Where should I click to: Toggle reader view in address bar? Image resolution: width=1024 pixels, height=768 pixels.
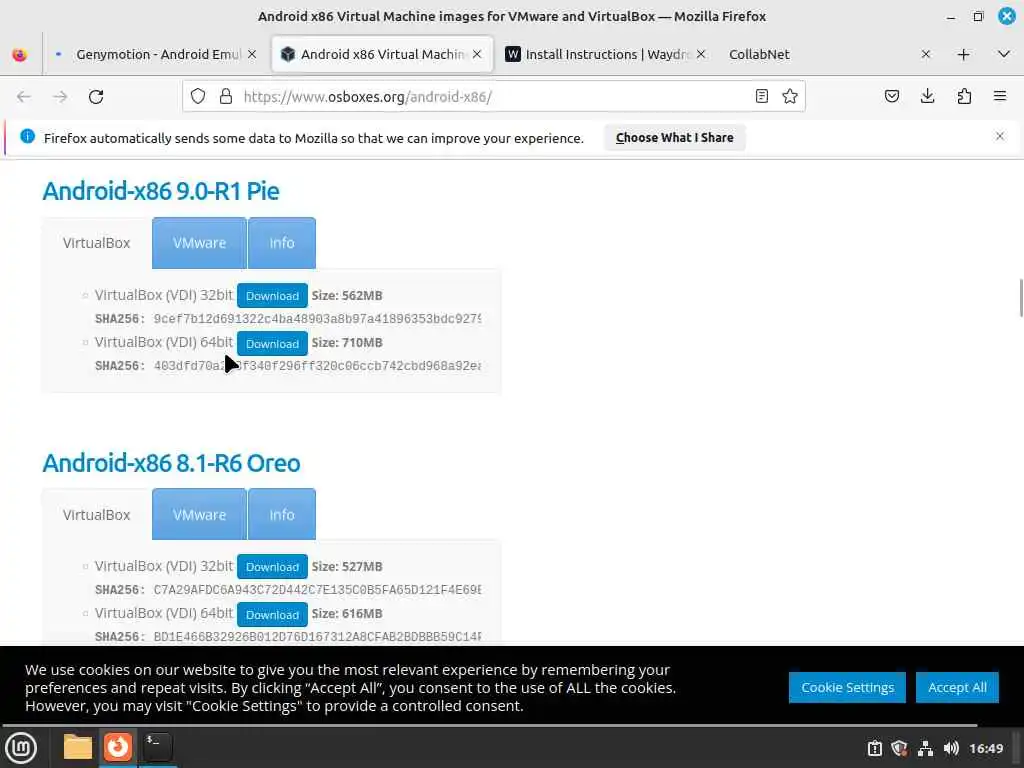[x=761, y=97]
